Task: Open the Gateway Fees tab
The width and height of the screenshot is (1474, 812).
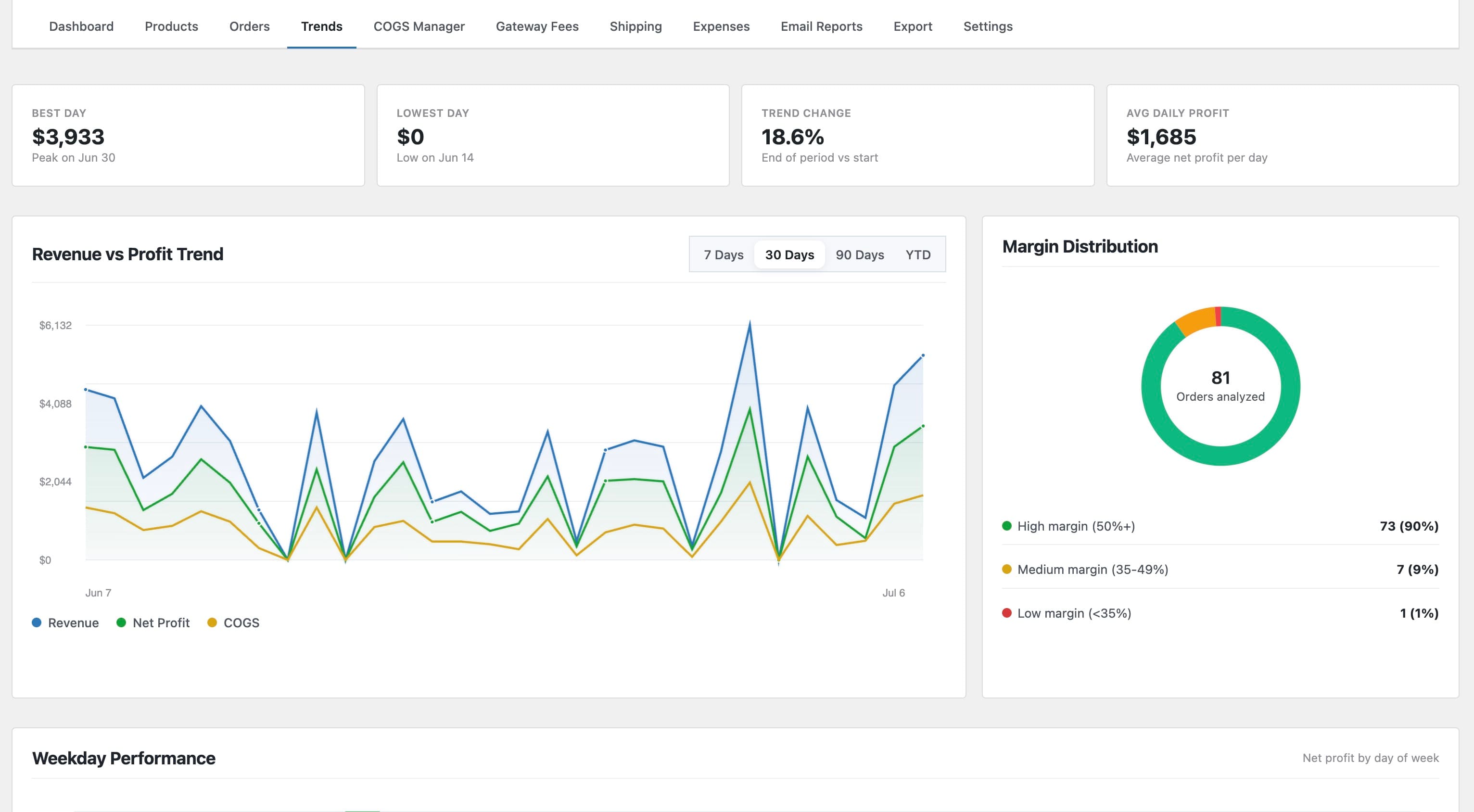Action: click(x=537, y=26)
